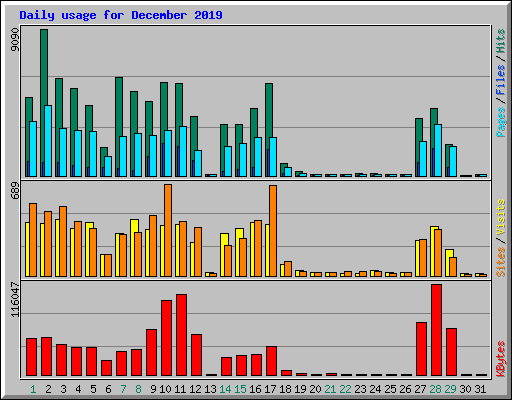The image size is (512, 400).
Task: Click the 689 axis maximum value
Action: [x=15, y=191]
